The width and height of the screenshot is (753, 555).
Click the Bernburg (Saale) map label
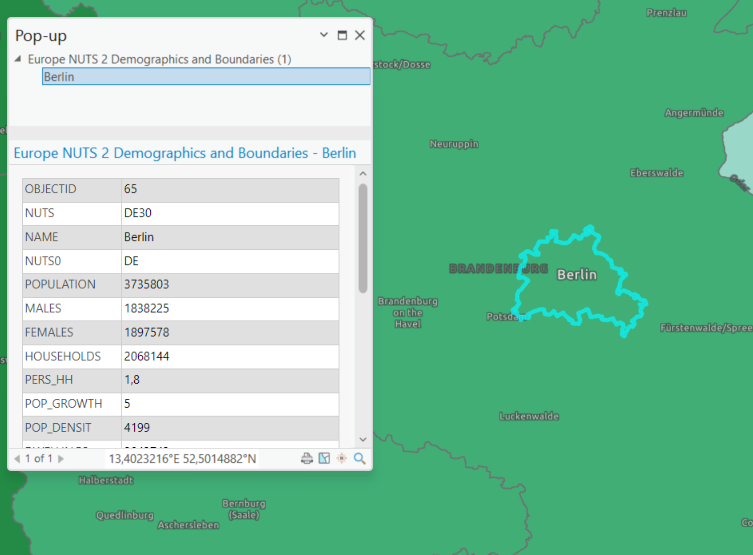244,509
